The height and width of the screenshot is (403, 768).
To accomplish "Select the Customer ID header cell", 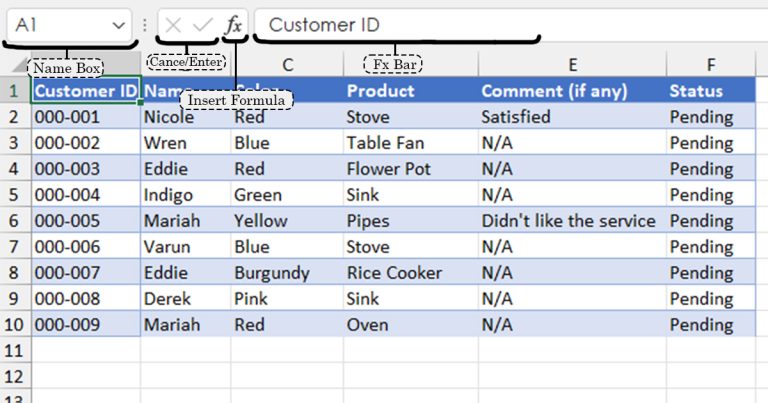I will (x=86, y=91).
